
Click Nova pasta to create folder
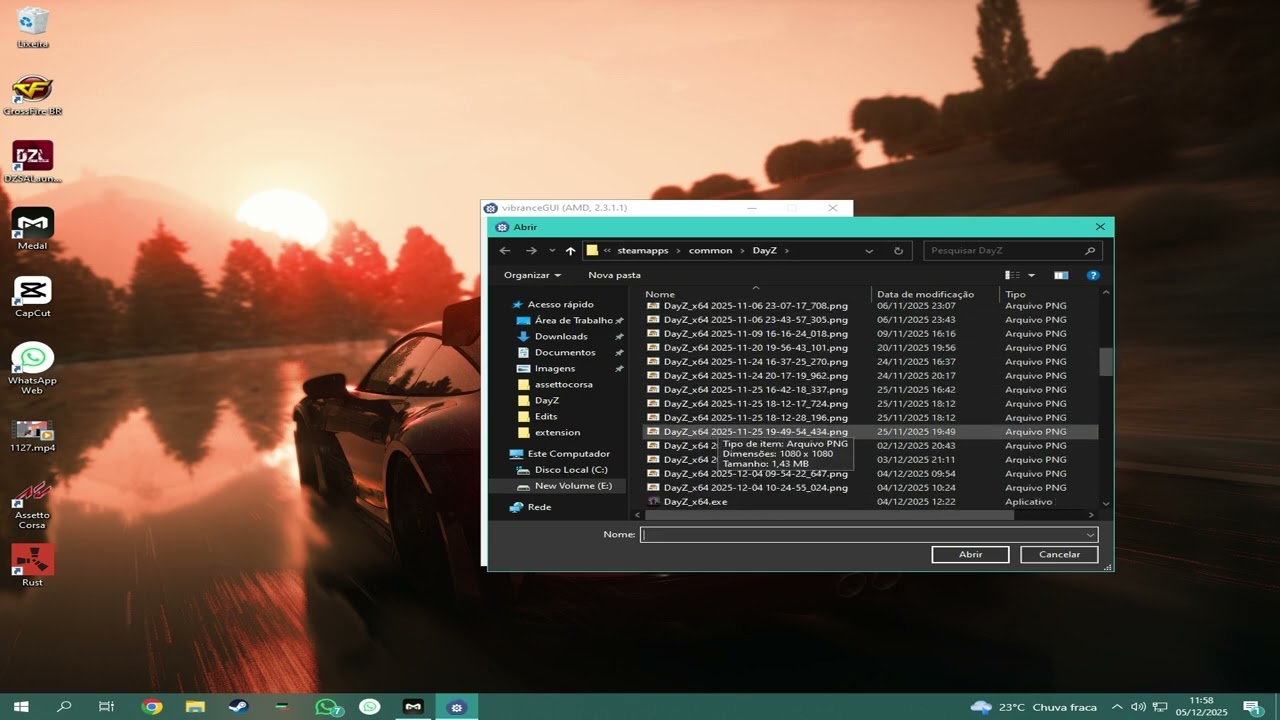[x=614, y=275]
